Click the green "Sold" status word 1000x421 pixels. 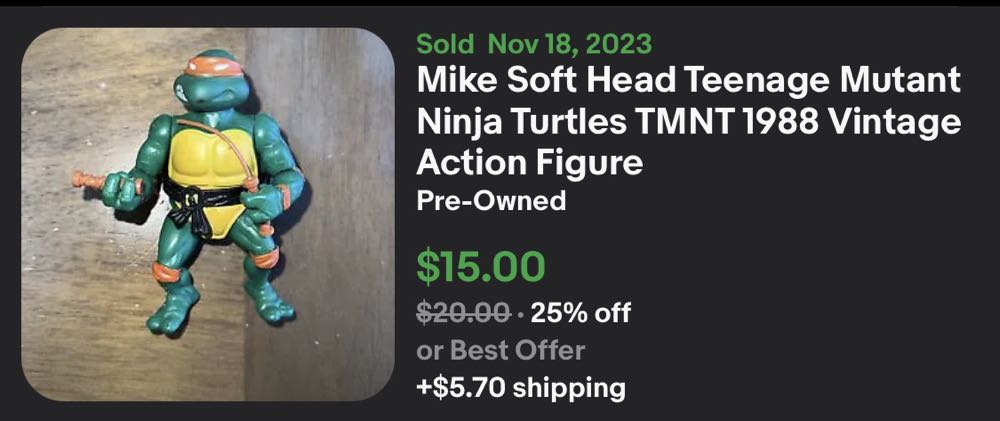[445, 44]
